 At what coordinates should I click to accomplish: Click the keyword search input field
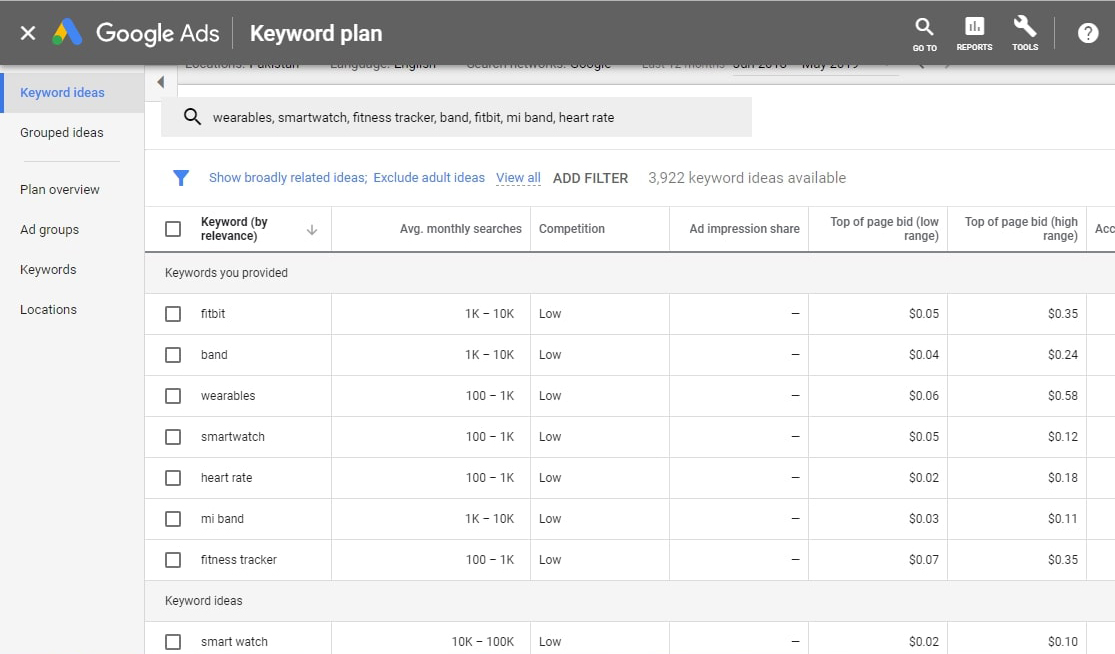pos(470,117)
